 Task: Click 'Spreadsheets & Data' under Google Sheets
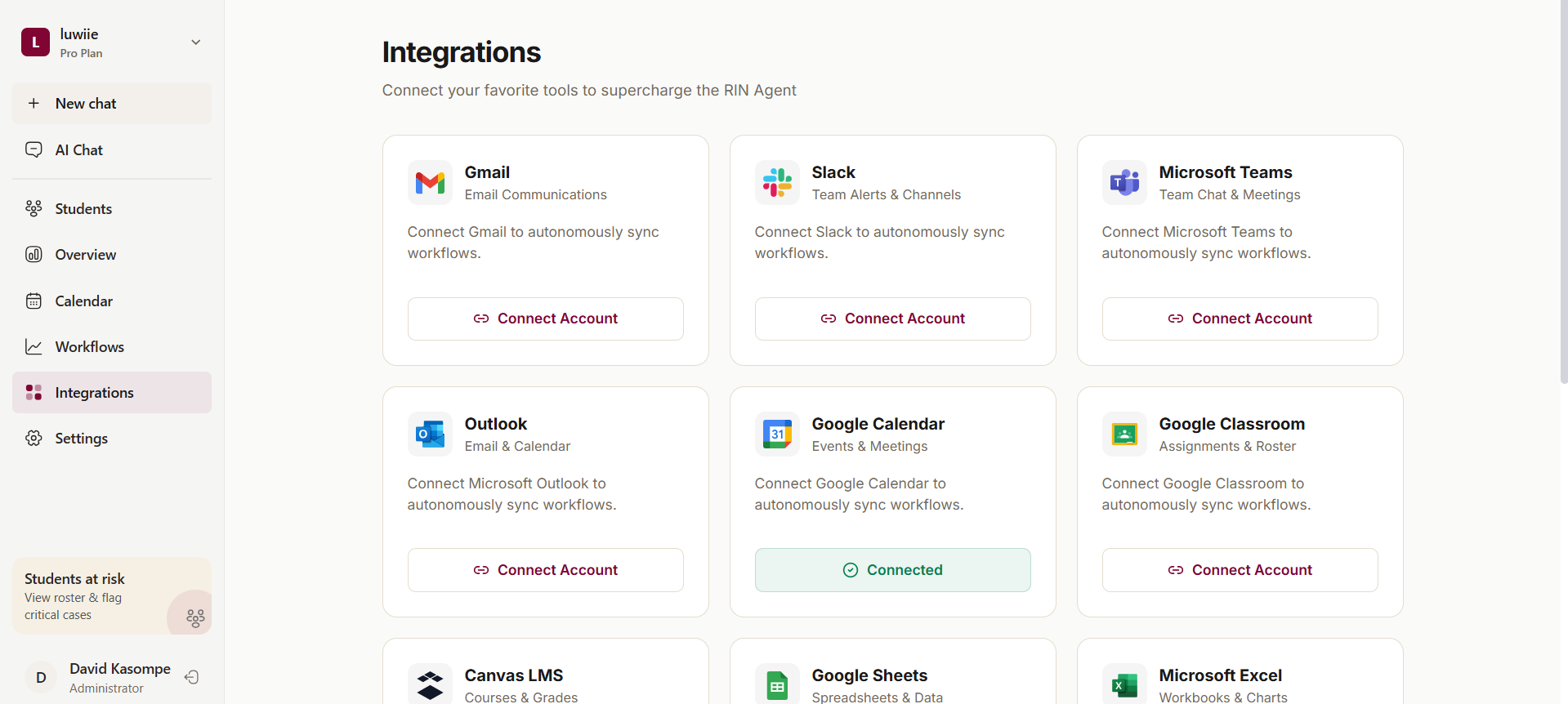tap(878, 697)
